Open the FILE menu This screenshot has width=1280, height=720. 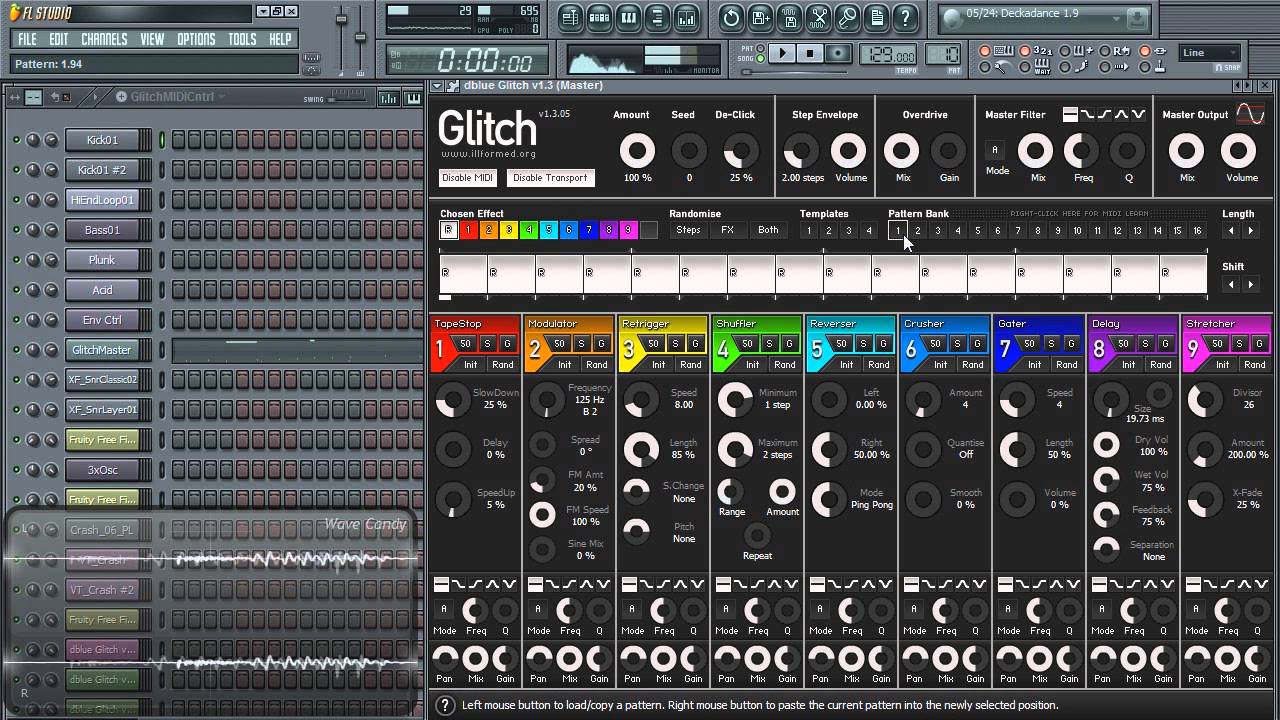[27, 40]
